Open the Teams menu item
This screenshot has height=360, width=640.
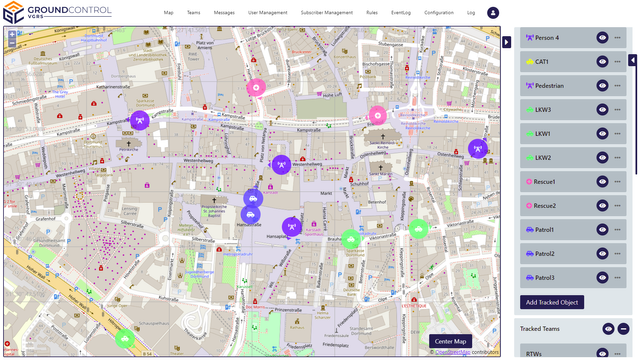pyautogui.click(x=193, y=13)
